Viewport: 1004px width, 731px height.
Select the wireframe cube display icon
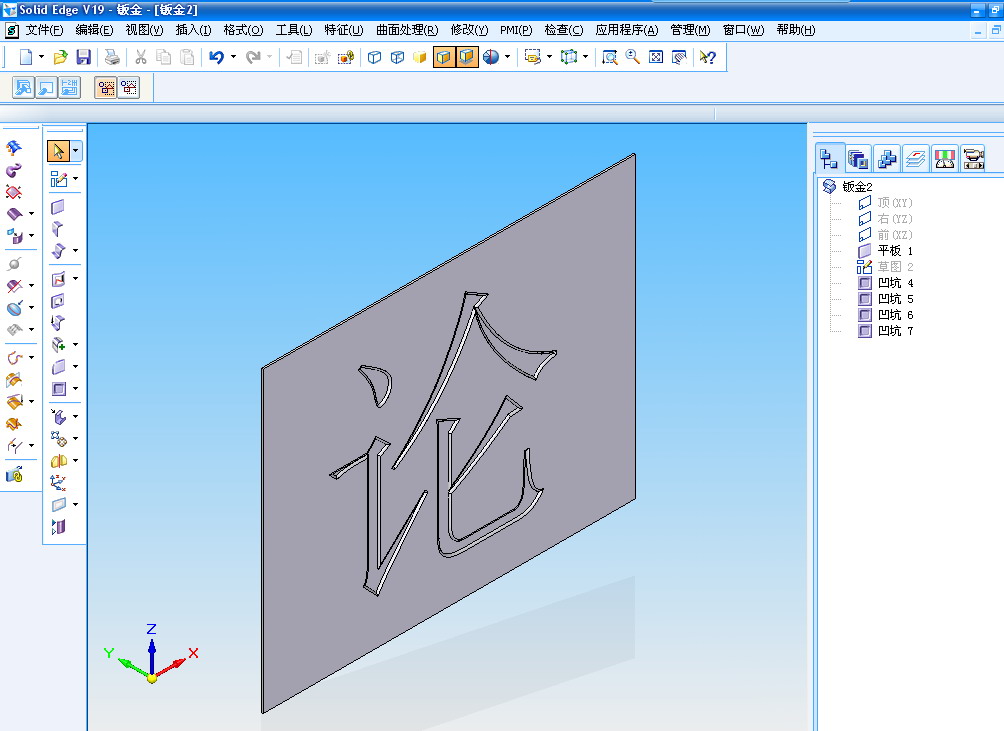point(375,57)
